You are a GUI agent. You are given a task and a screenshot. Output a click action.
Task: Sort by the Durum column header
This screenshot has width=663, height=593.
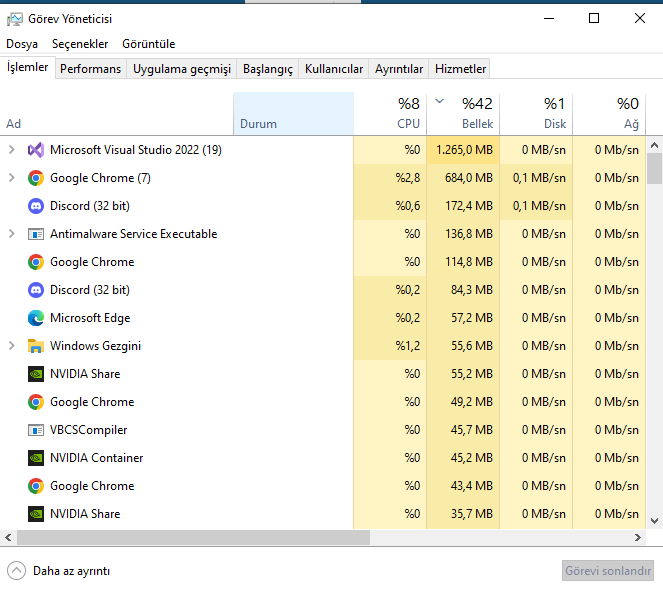point(293,114)
